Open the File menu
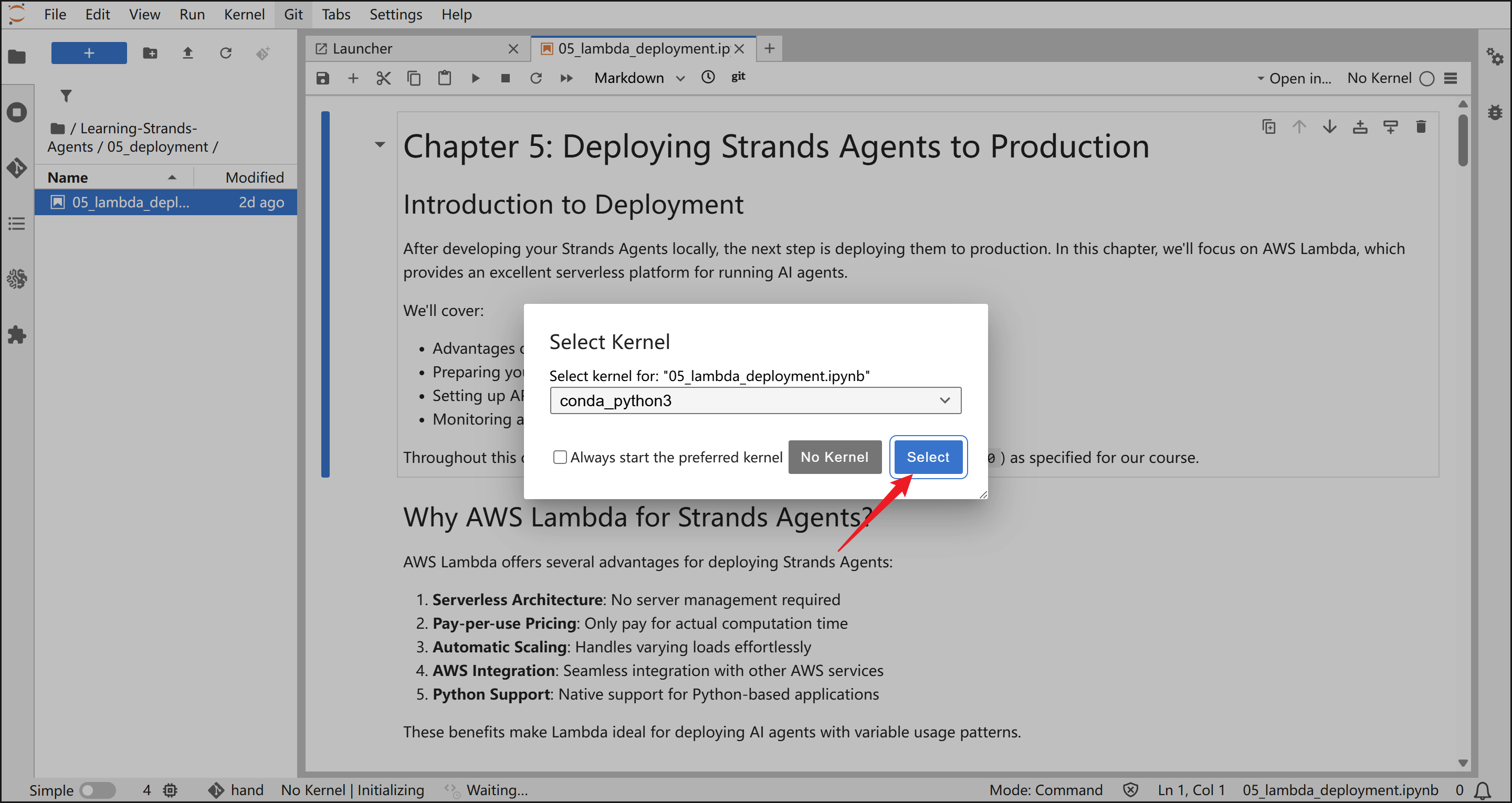 pyautogui.click(x=55, y=14)
